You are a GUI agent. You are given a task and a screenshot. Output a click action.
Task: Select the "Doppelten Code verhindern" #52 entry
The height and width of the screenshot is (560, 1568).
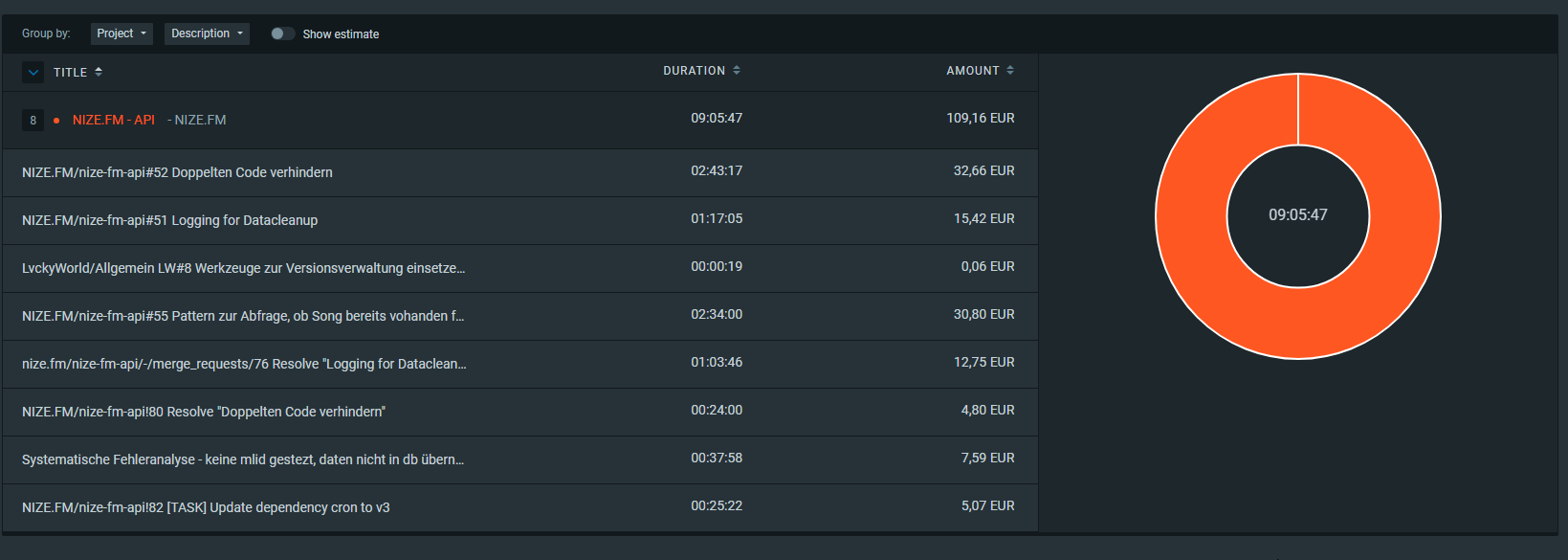177,172
